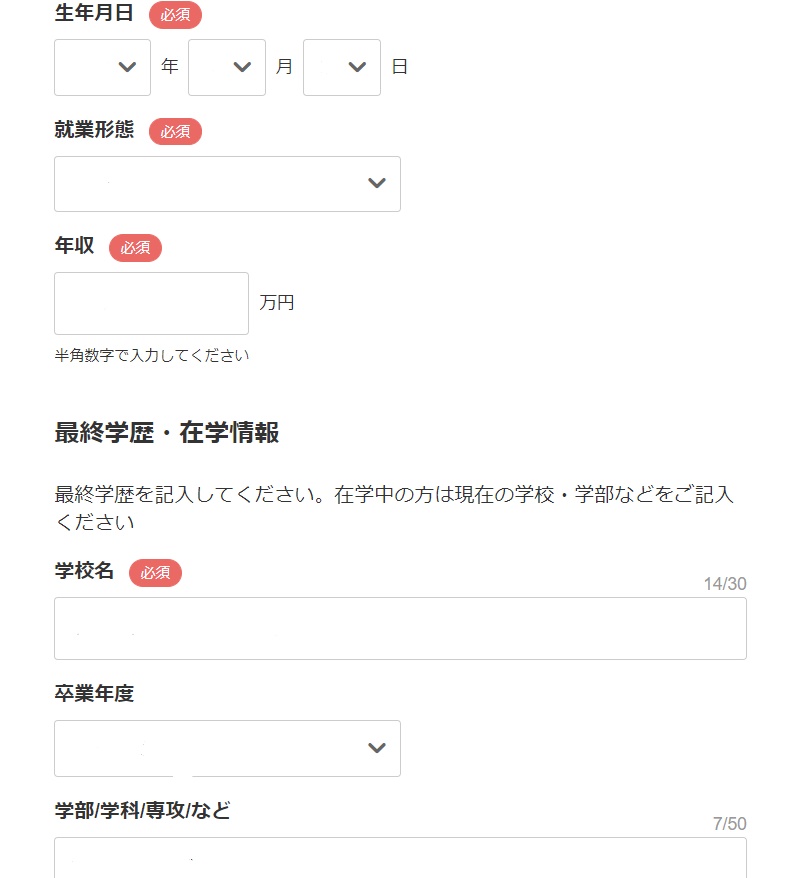This screenshot has height=878, width=796.
Task: Click the 卒業年度 field label
Action: (94, 693)
